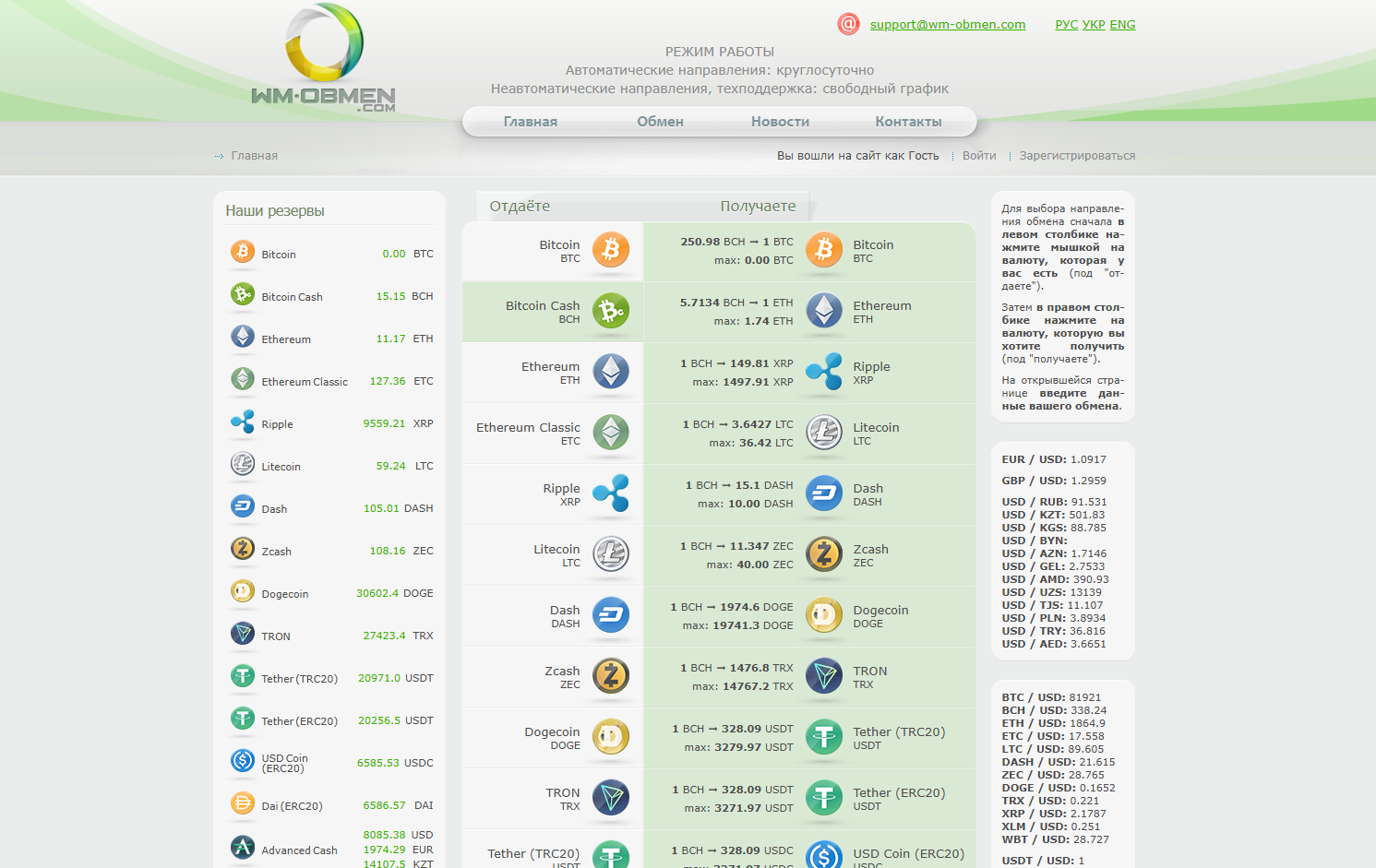Select TRON icon in Отдаёте column

[611, 798]
